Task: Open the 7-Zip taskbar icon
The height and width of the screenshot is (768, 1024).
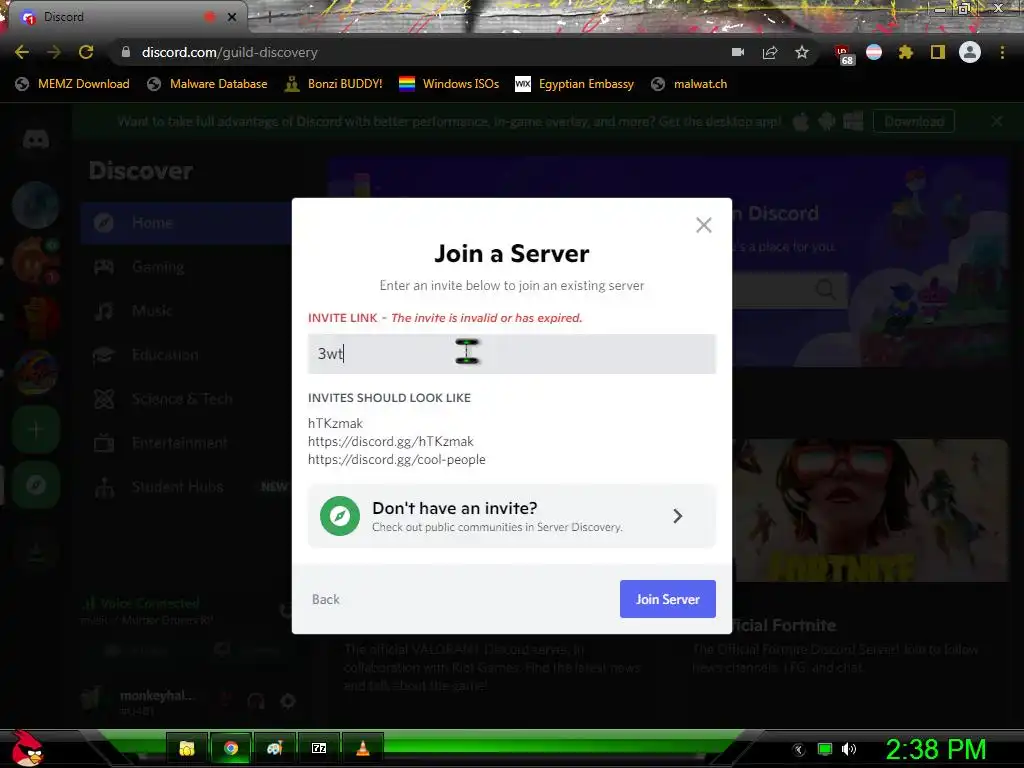Action: click(319, 748)
